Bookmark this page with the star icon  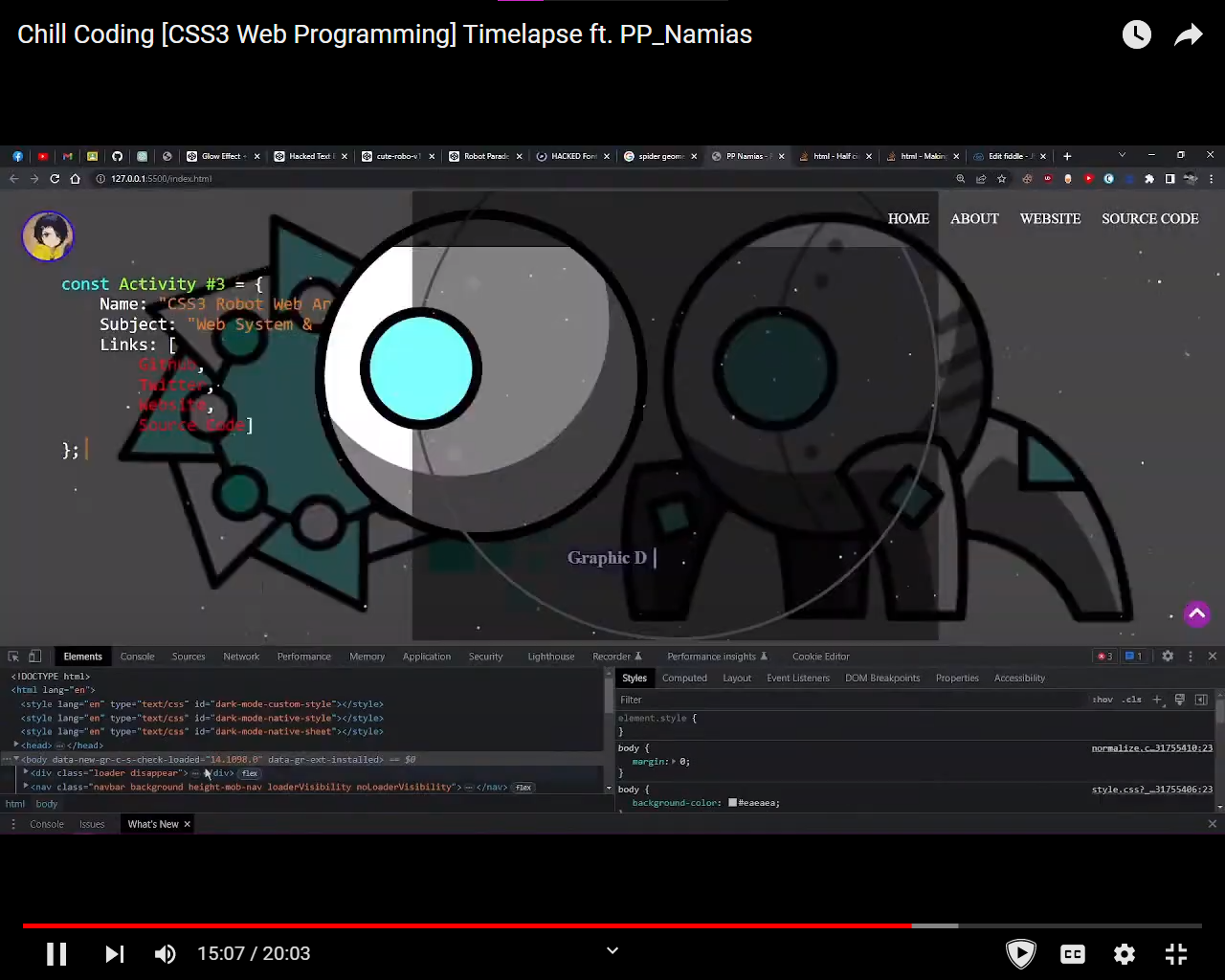1002,179
